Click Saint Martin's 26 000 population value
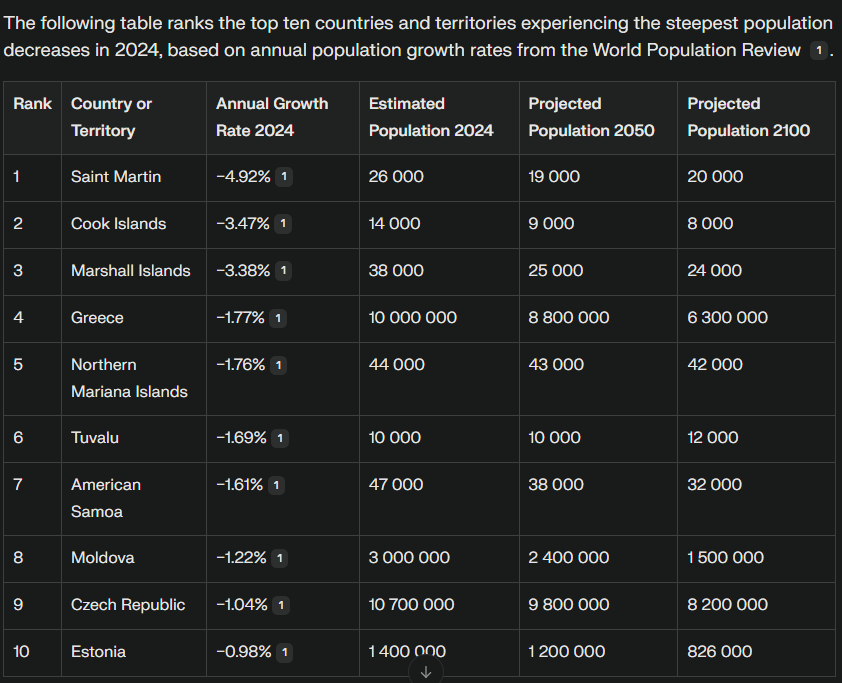This screenshot has height=683, width=842. click(x=396, y=177)
